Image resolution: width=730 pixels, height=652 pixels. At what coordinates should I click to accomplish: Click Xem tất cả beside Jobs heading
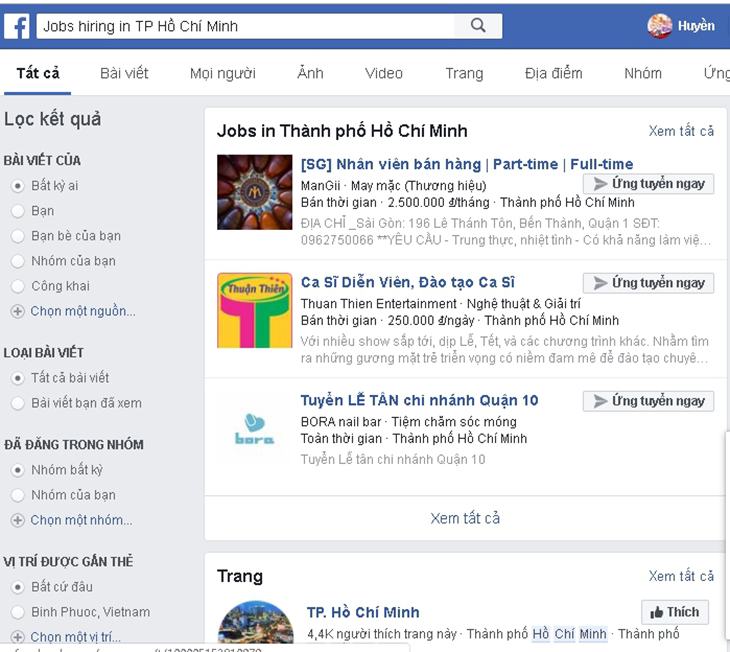[681, 131]
